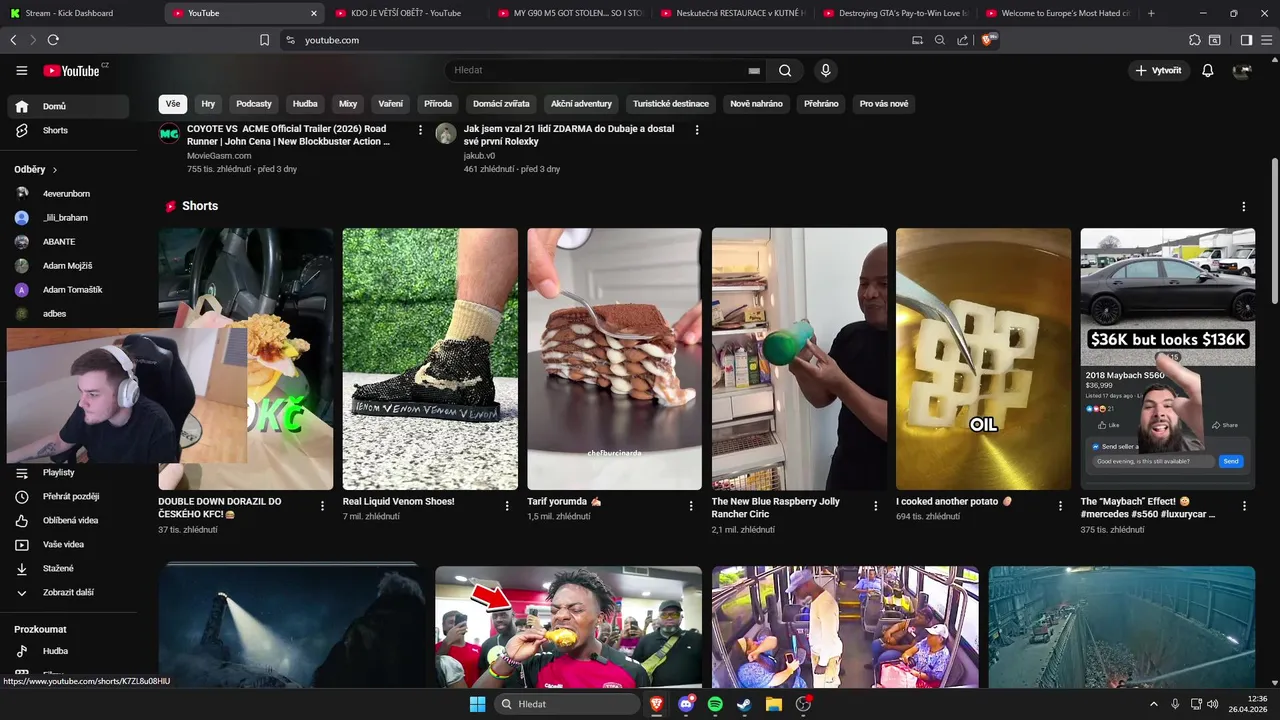
Task: Switch to Neskutečná RESTAURACE tab
Action: click(x=732, y=13)
